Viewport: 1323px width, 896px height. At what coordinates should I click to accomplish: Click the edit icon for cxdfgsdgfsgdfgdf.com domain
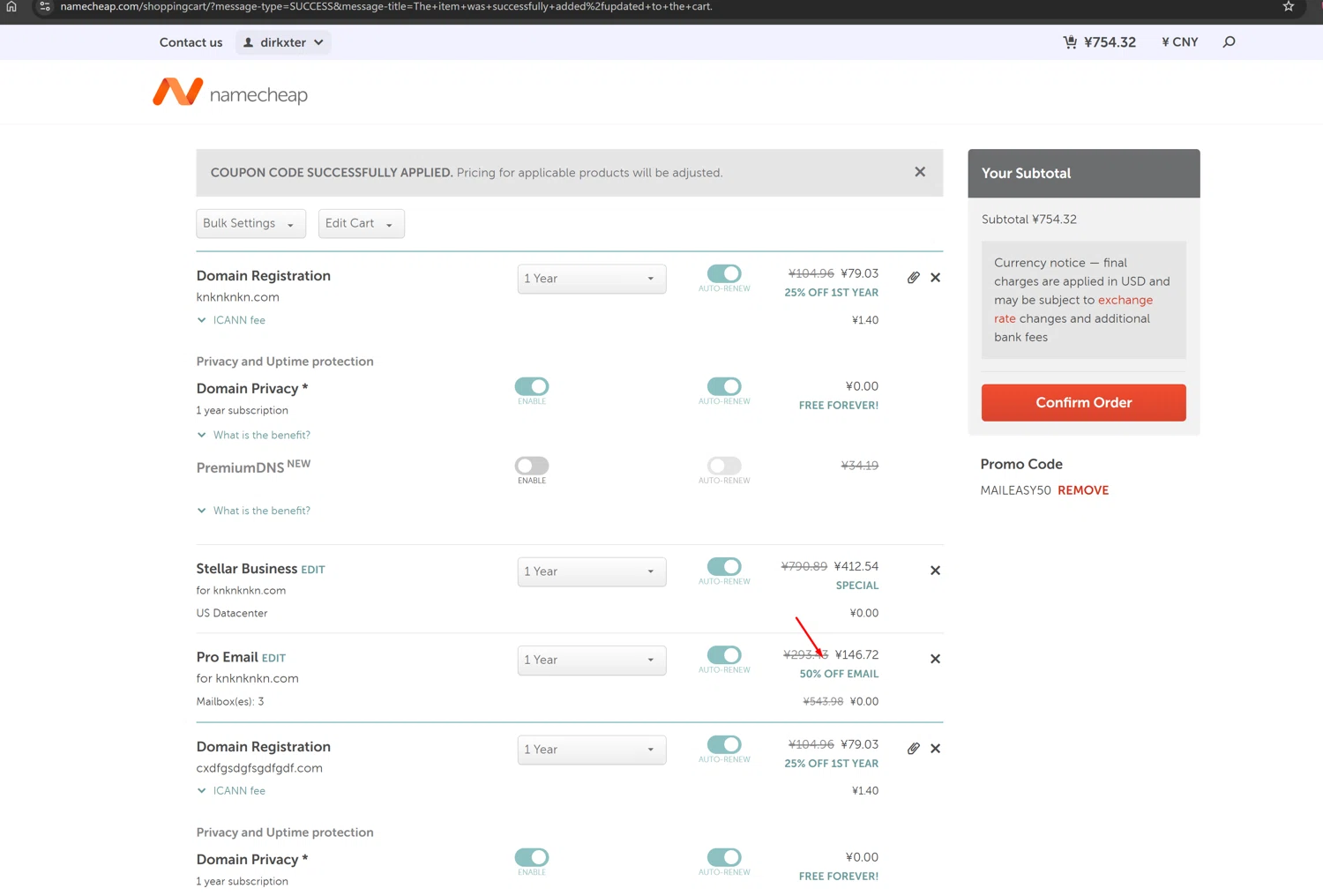pos(914,749)
